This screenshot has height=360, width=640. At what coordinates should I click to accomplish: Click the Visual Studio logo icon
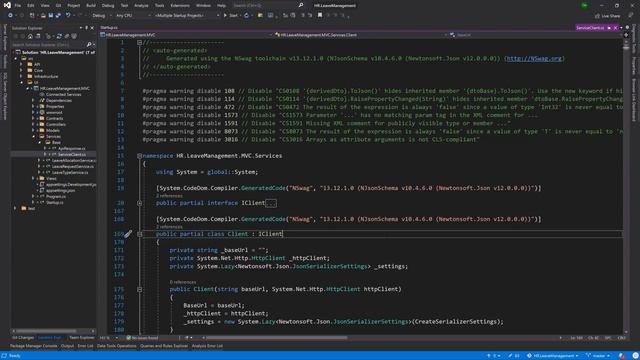pos(7,5)
